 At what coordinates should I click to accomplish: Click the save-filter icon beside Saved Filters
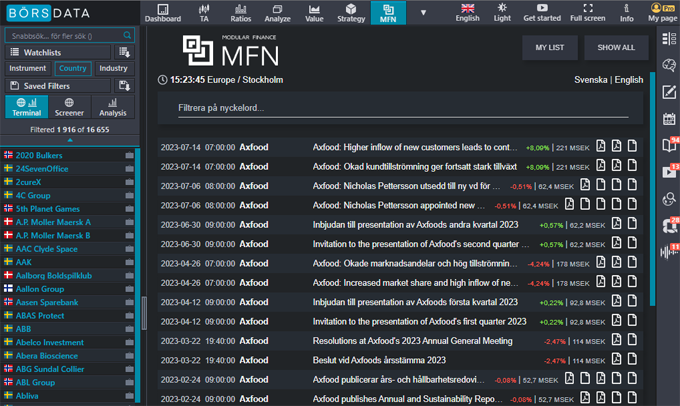(x=124, y=85)
